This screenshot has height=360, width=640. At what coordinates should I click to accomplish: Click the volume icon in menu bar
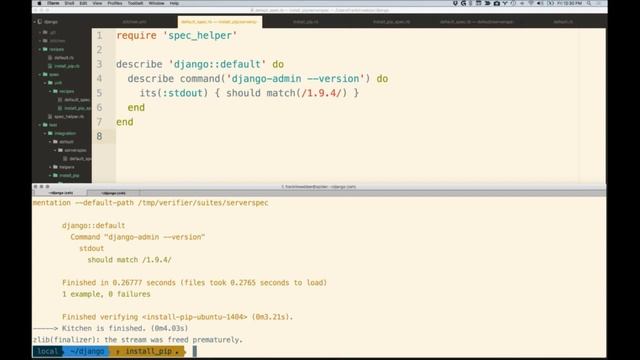point(540,3)
